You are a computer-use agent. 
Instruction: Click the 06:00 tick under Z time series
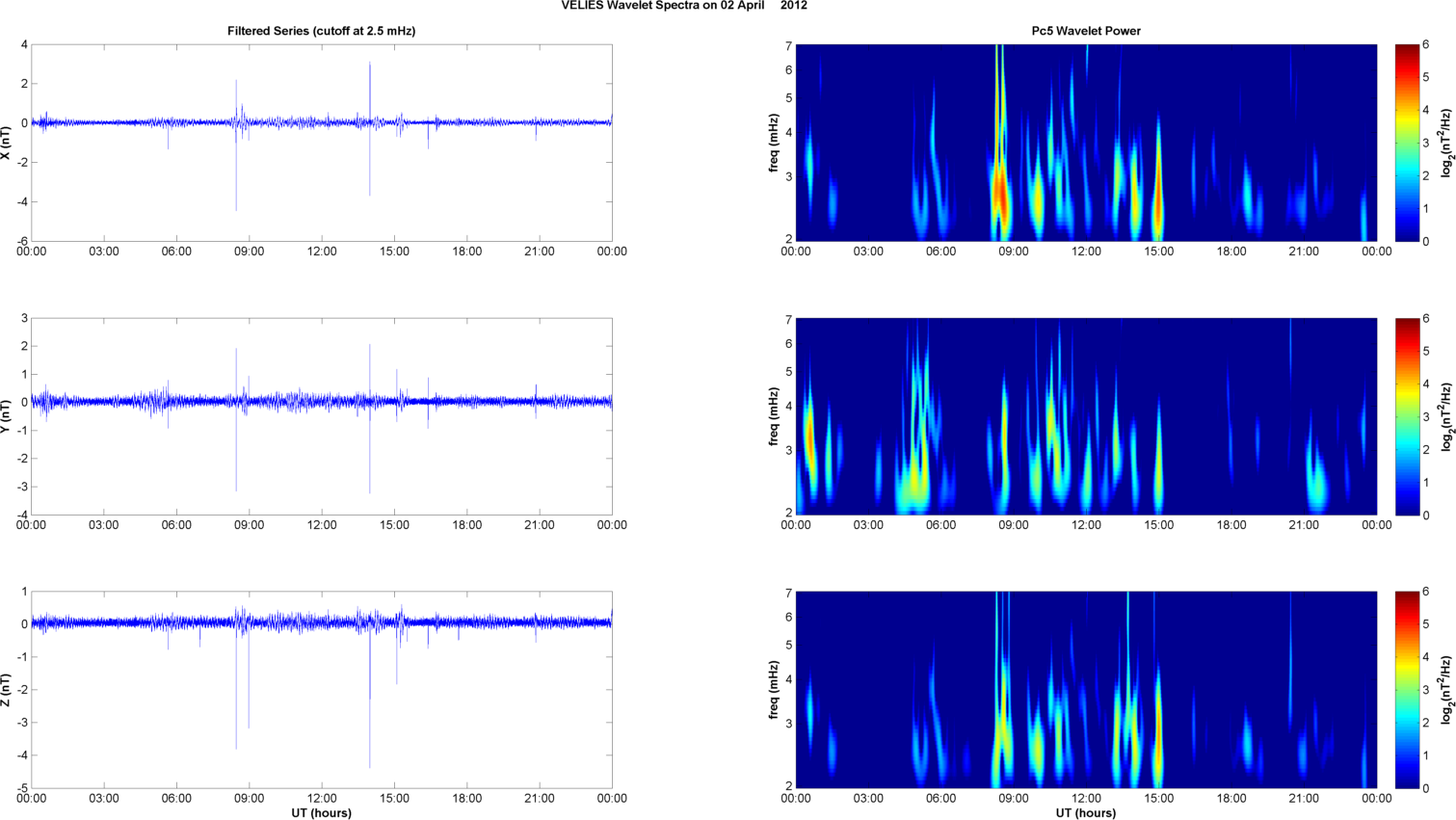pyautogui.click(x=176, y=798)
